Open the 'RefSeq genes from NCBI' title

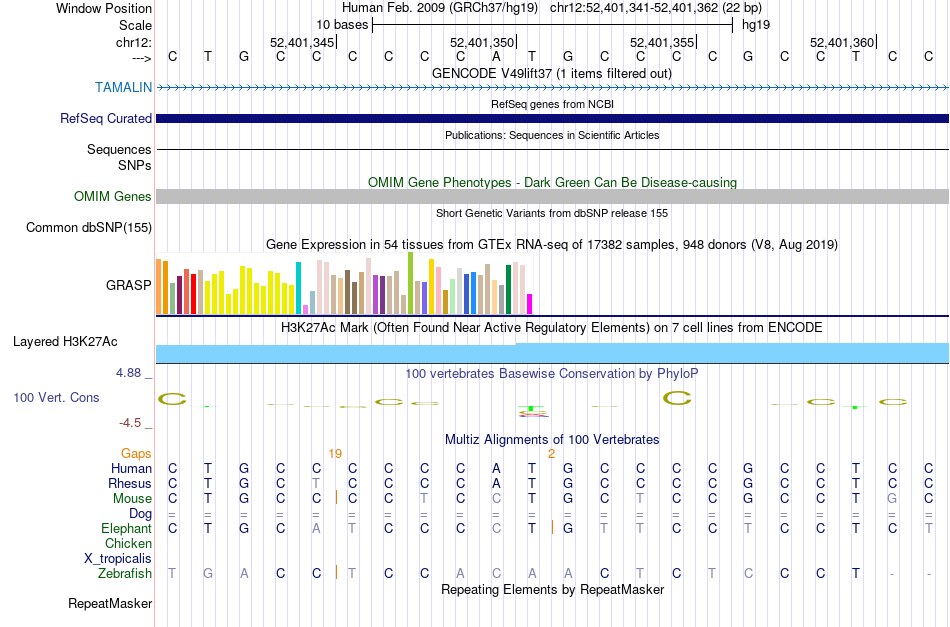[x=552, y=104]
